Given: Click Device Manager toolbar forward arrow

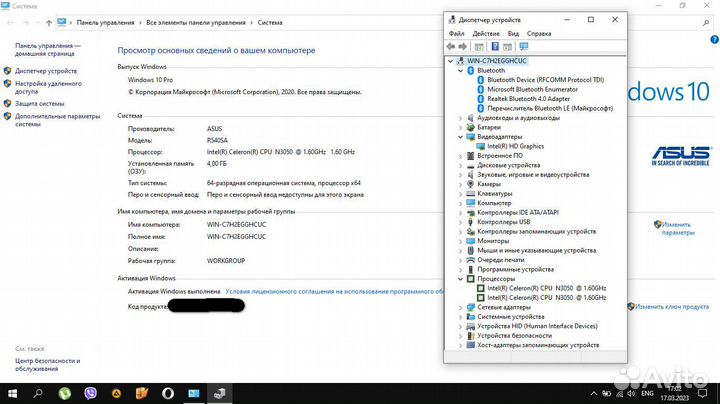Looking at the screenshot, I should point(462,46).
